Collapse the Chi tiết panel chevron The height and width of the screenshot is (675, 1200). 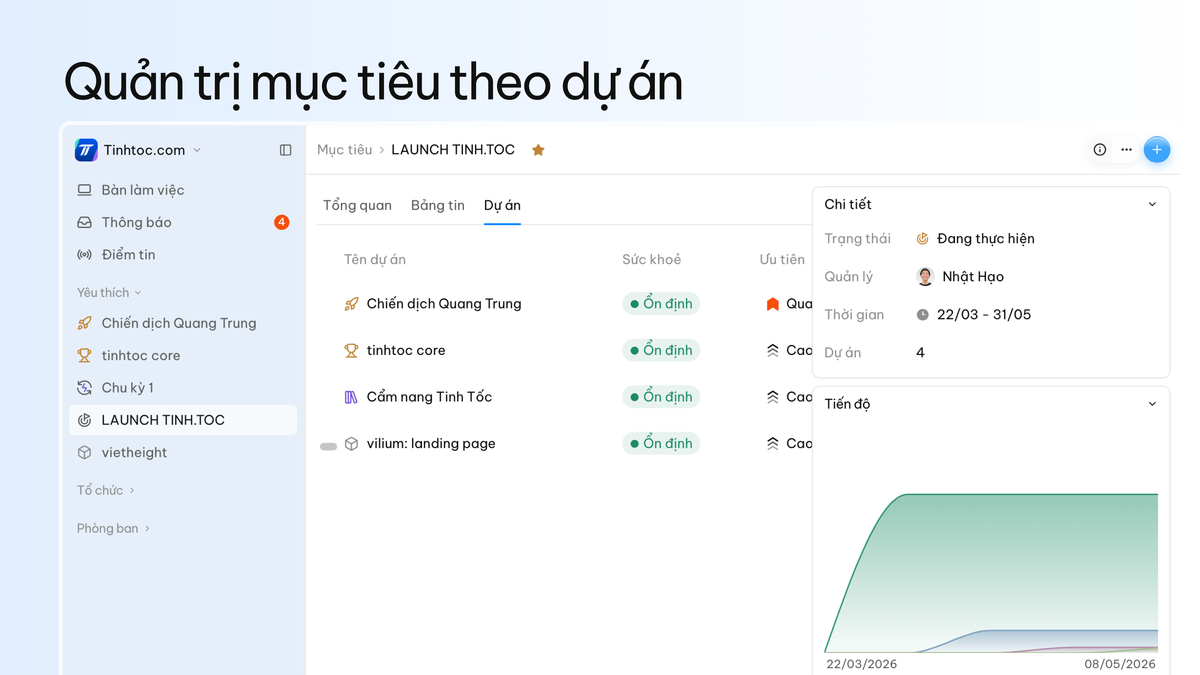click(1152, 204)
